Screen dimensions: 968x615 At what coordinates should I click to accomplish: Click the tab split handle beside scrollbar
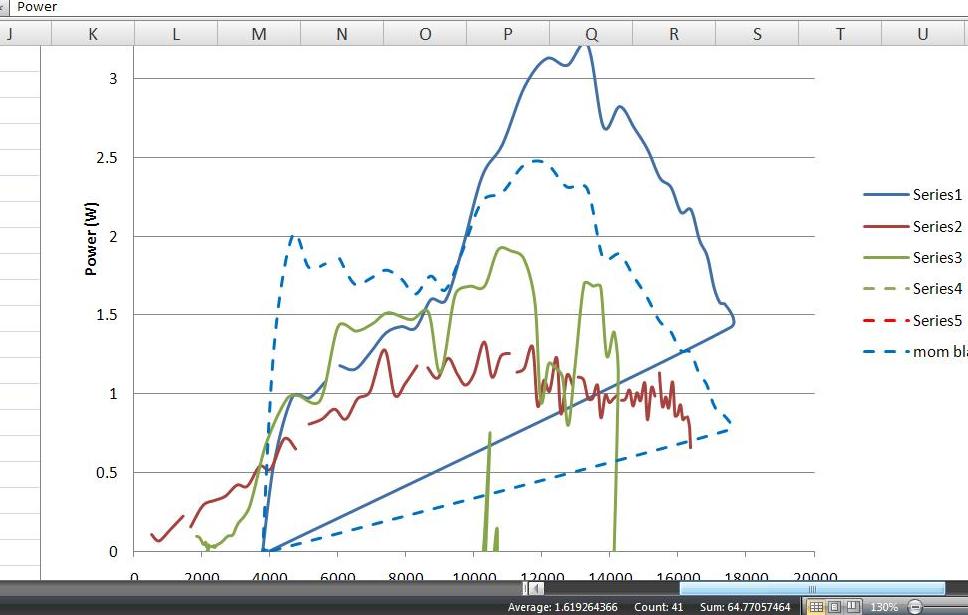[x=525, y=588]
